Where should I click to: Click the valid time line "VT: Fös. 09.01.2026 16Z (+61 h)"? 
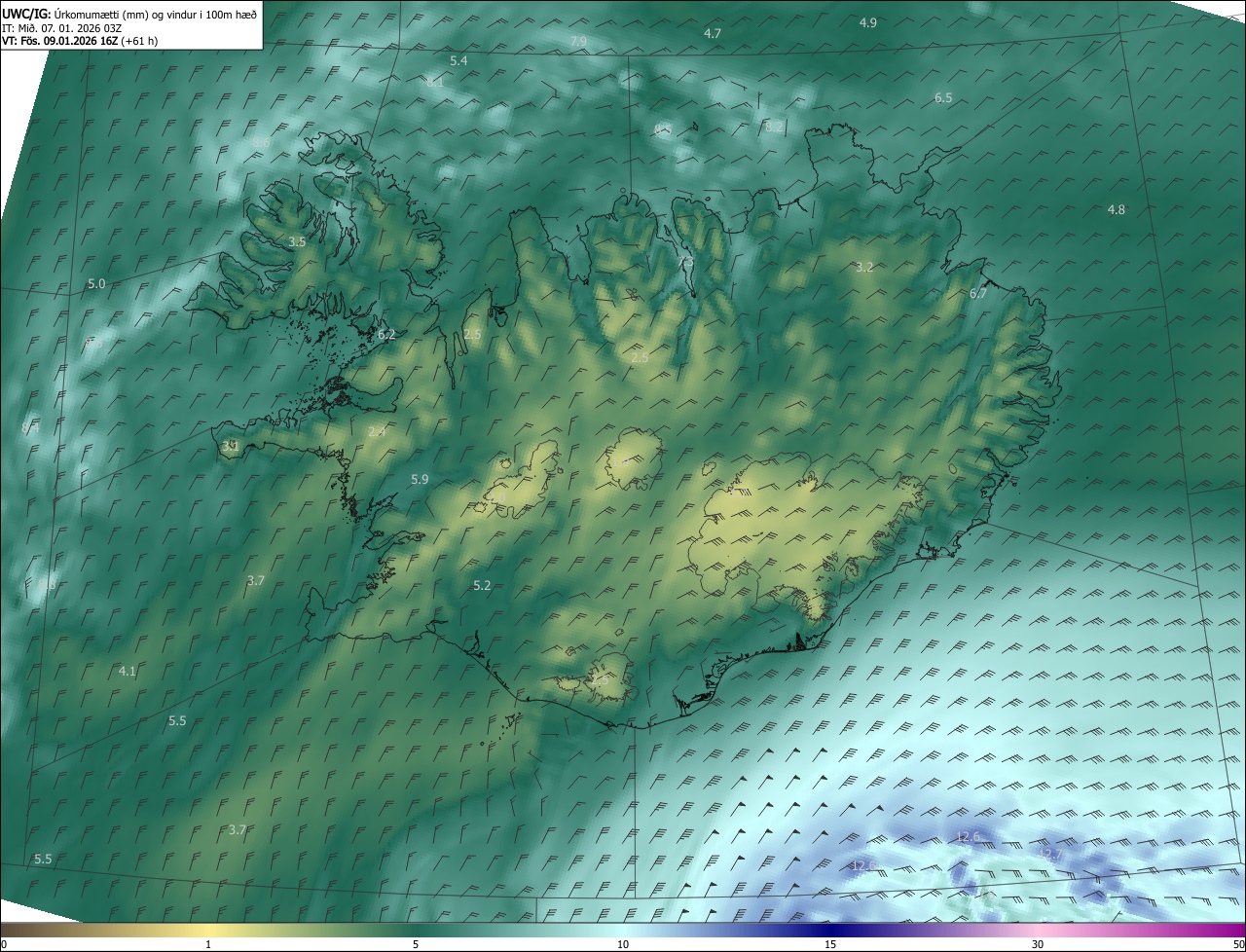click(x=80, y=41)
